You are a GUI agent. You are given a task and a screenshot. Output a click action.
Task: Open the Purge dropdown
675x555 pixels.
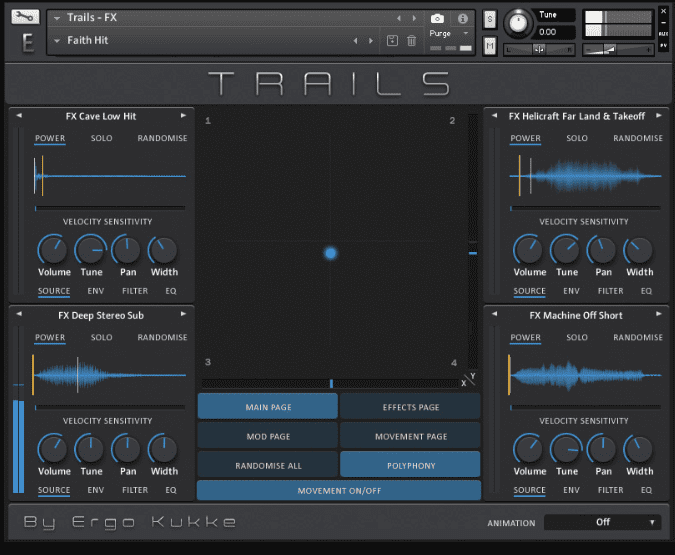[x=466, y=33]
